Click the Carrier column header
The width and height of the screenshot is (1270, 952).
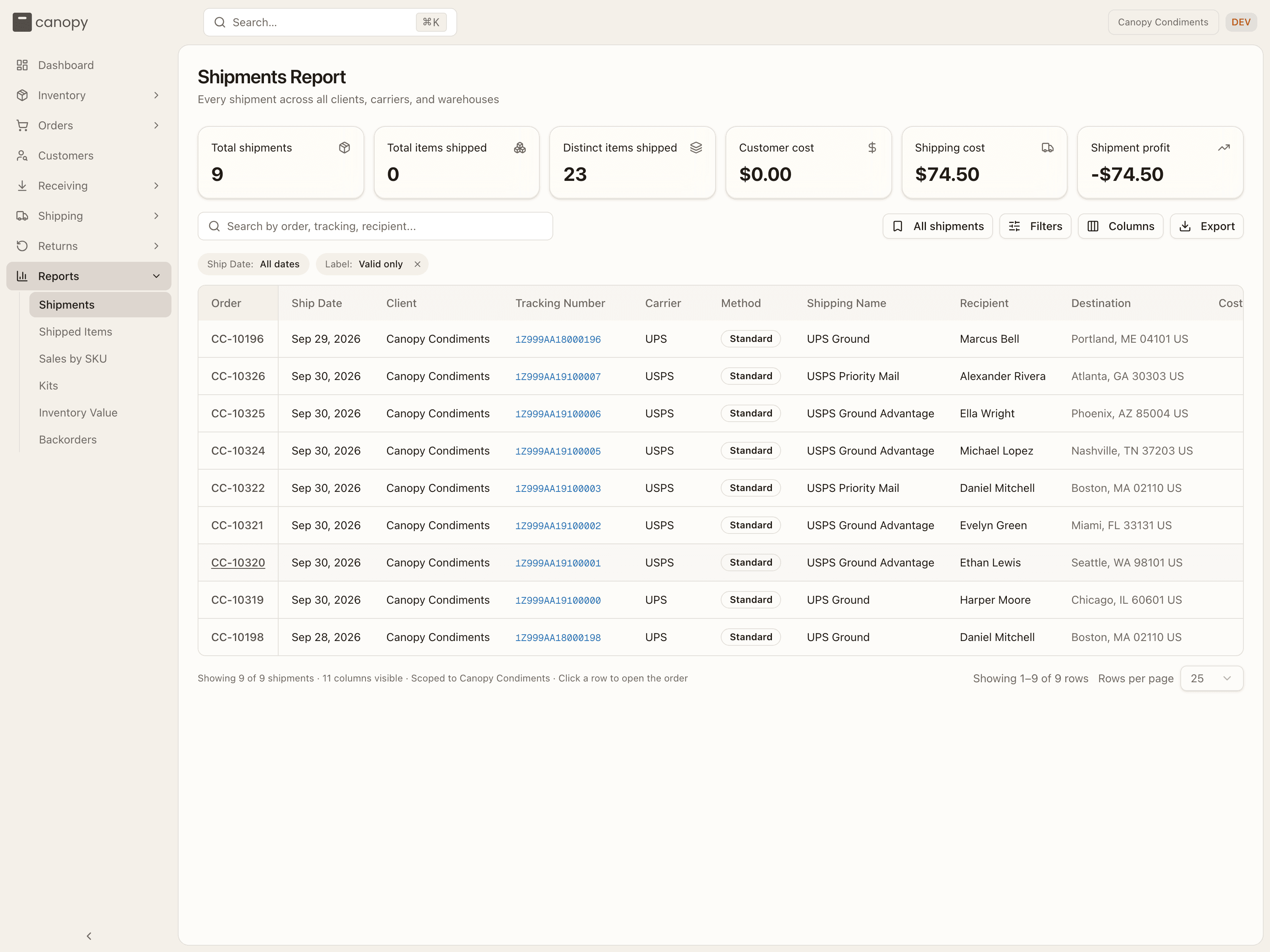click(662, 303)
